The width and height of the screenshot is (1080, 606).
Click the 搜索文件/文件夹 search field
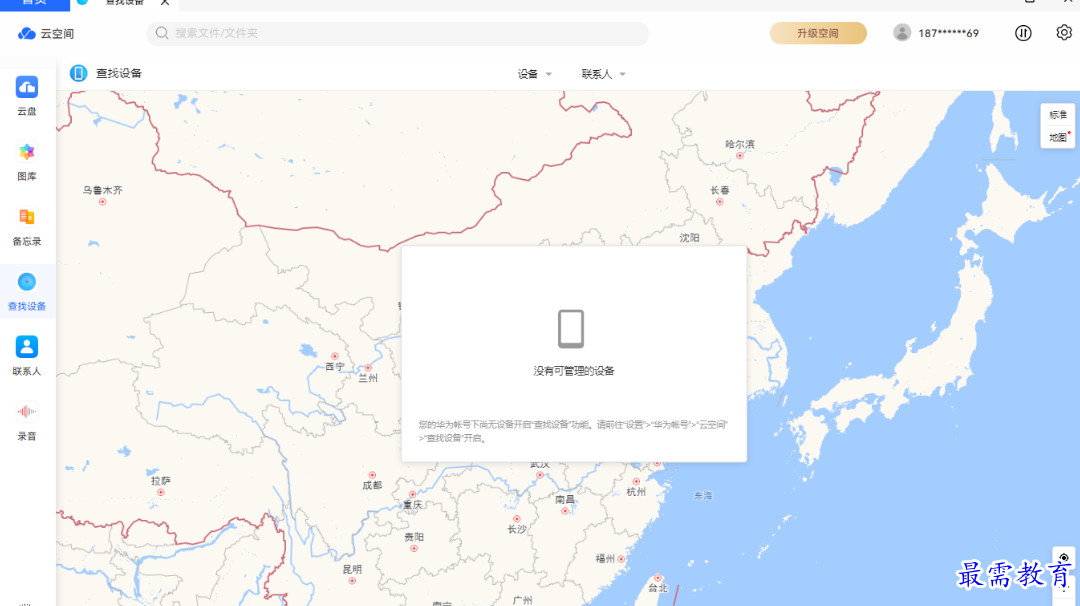pyautogui.click(x=397, y=33)
